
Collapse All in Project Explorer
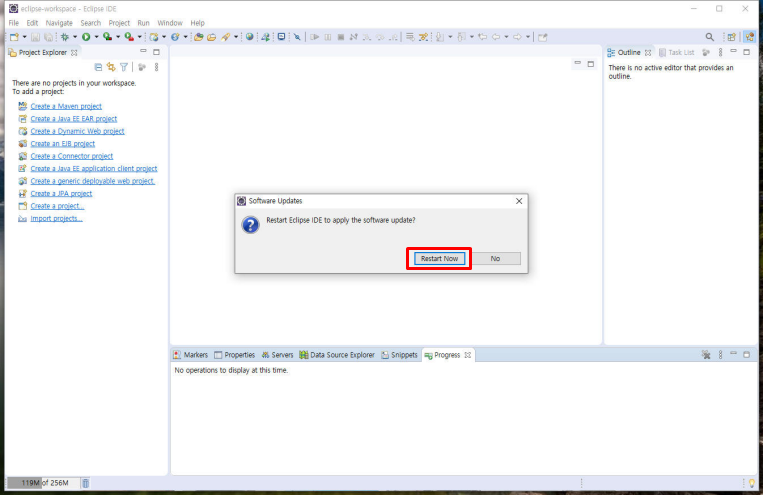coord(98,67)
